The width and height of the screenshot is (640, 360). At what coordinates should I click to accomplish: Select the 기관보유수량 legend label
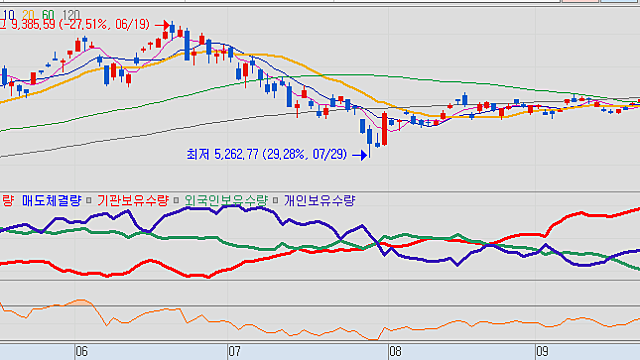(133, 201)
